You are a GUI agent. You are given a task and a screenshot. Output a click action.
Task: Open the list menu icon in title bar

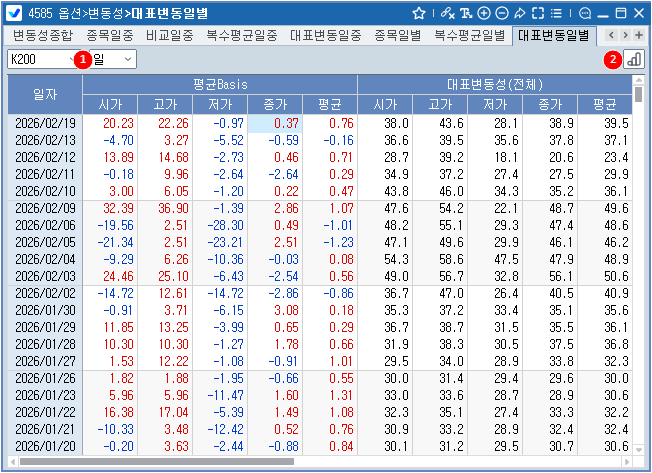556,13
